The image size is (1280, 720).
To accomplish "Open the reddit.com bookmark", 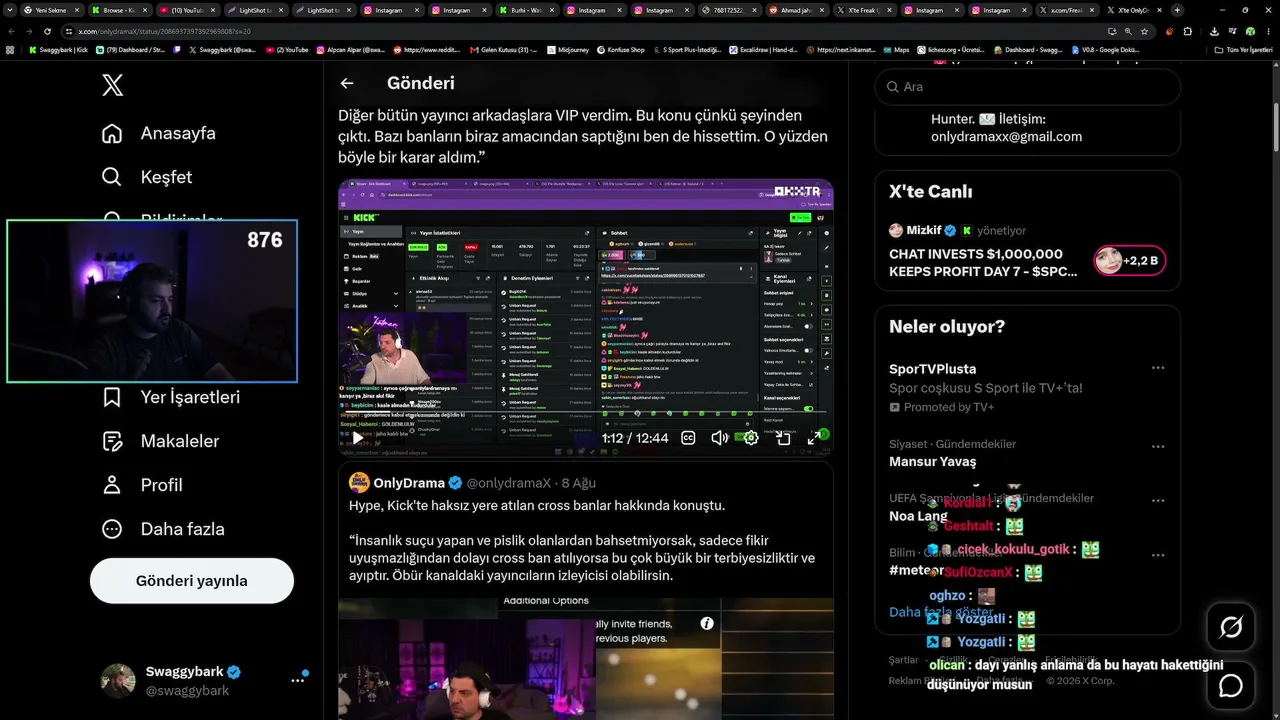I will coord(426,49).
